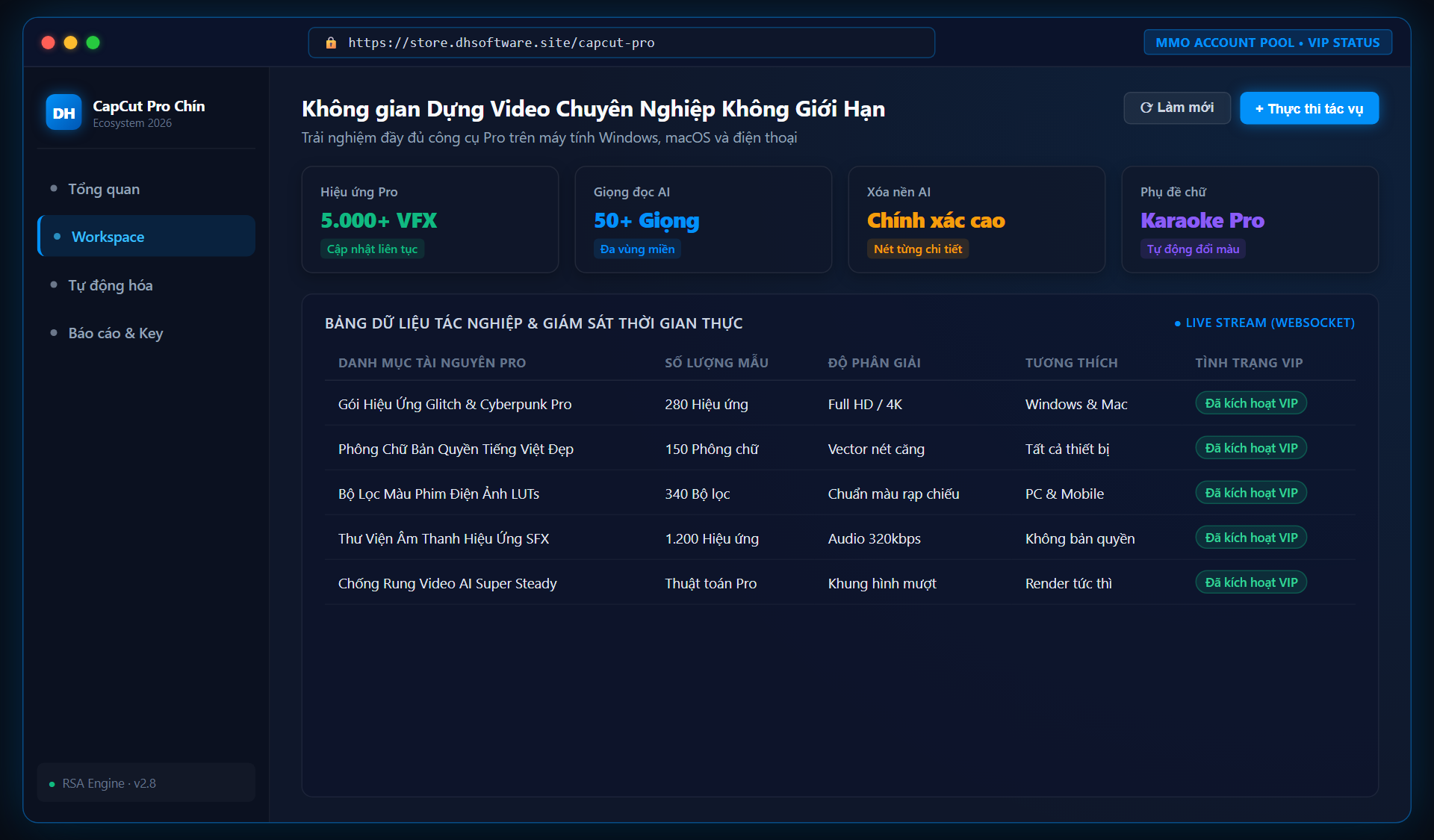
Task: Click the LIVE STREAM (WEBSOCKET) indicator
Action: coord(1264,323)
